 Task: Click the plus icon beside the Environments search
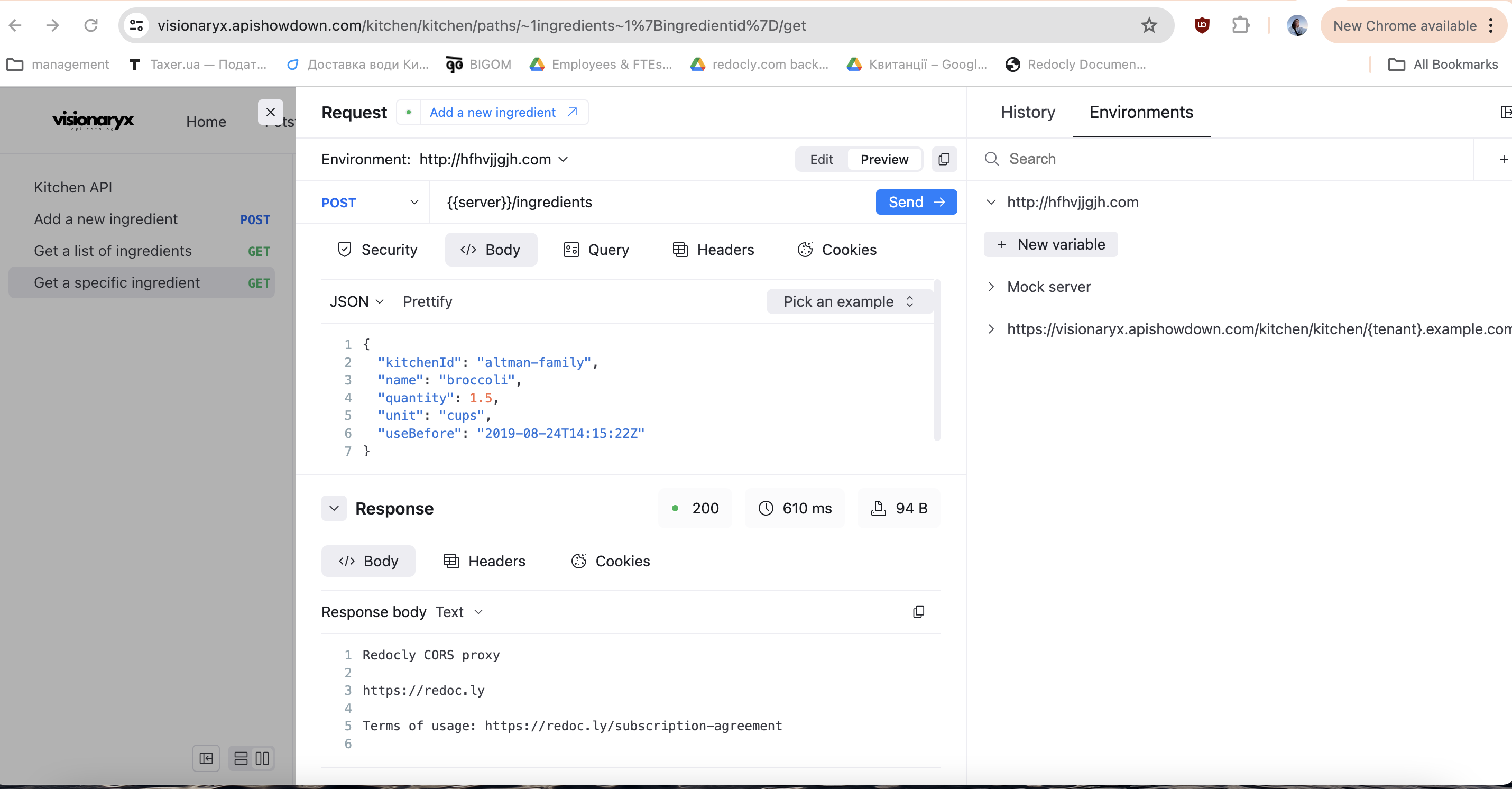click(x=1502, y=159)
